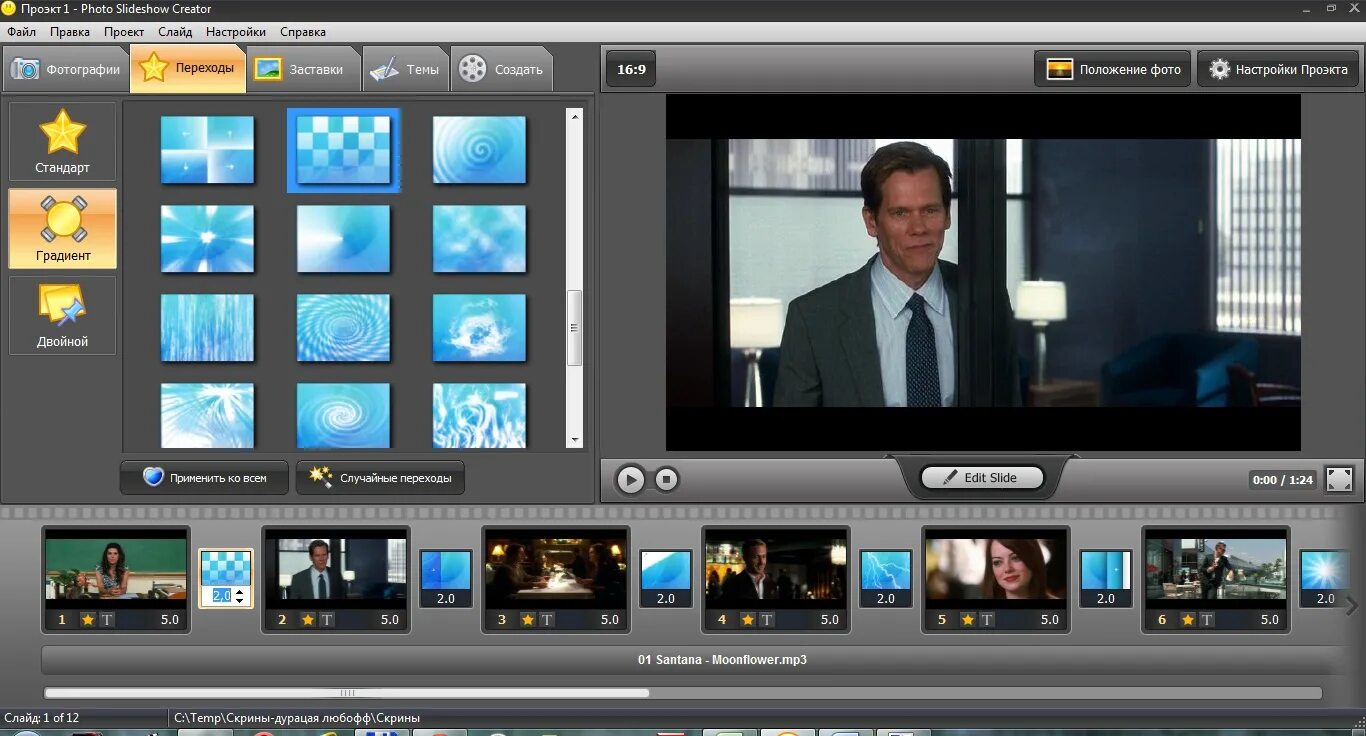Select the checkerboard gradient transition
The image size is (1366, 736).
[343, 150]
